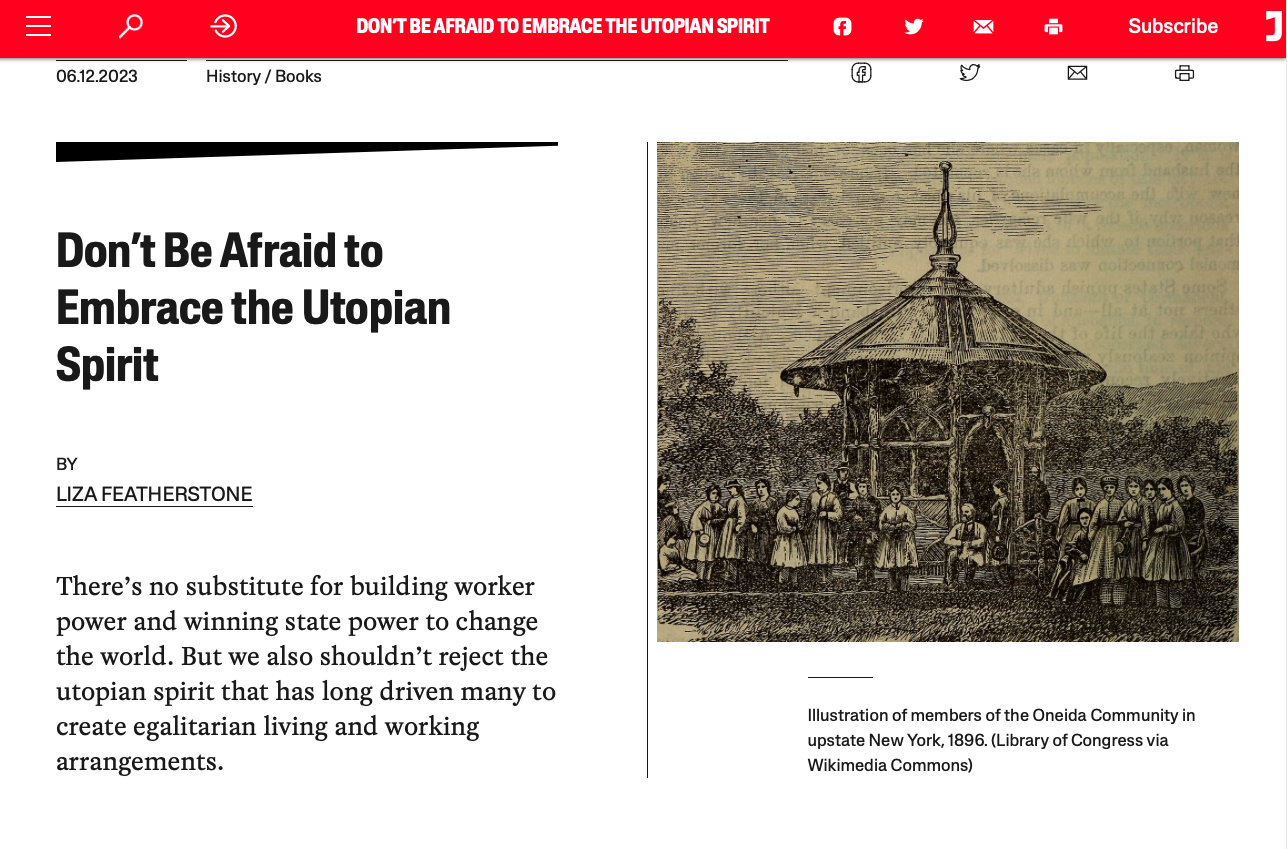Click the image caption about Oneida Community
Screen dimensions: 1287x849
pyautogui.click(x=1001, y=740)
